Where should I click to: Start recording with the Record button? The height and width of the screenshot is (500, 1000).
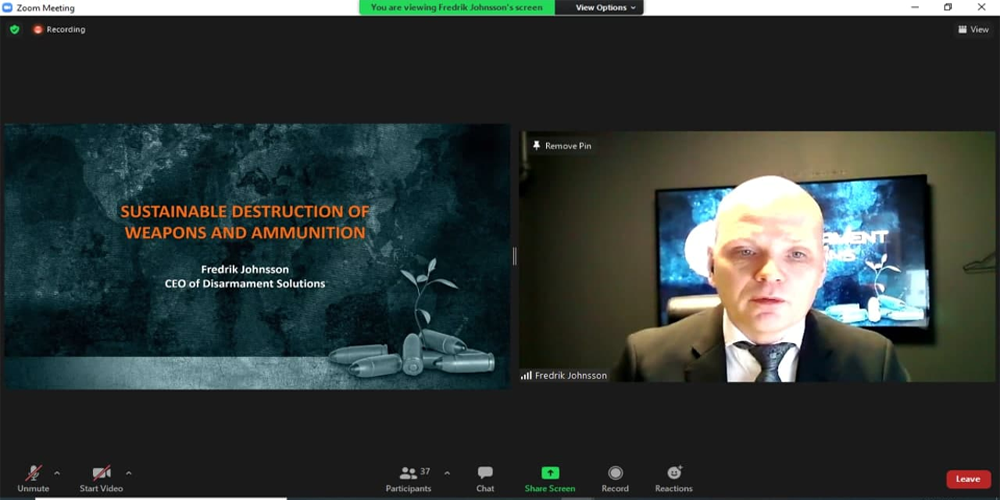tap(615, 478)
